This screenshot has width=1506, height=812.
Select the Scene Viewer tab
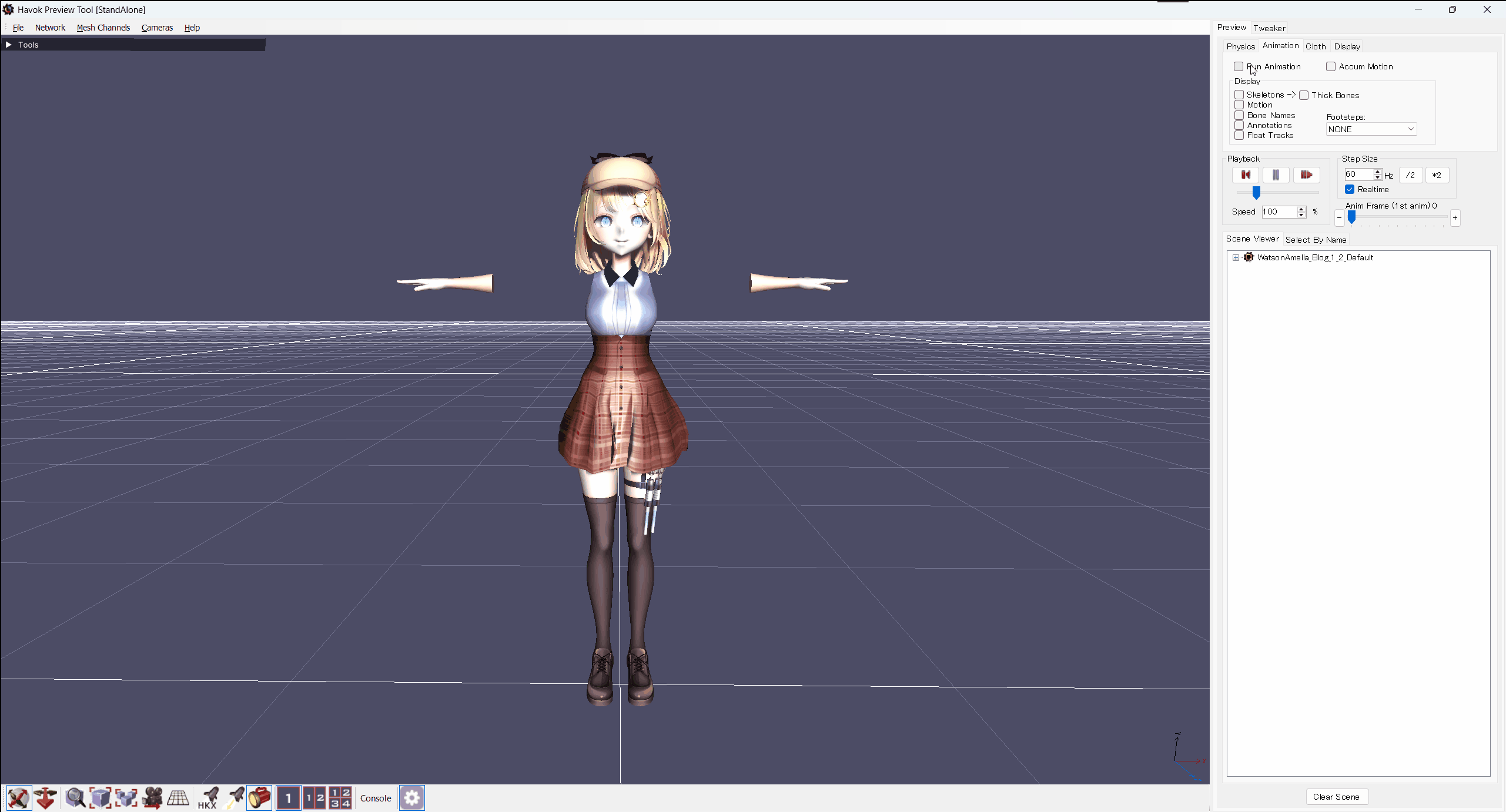[x=1252, y=239]
